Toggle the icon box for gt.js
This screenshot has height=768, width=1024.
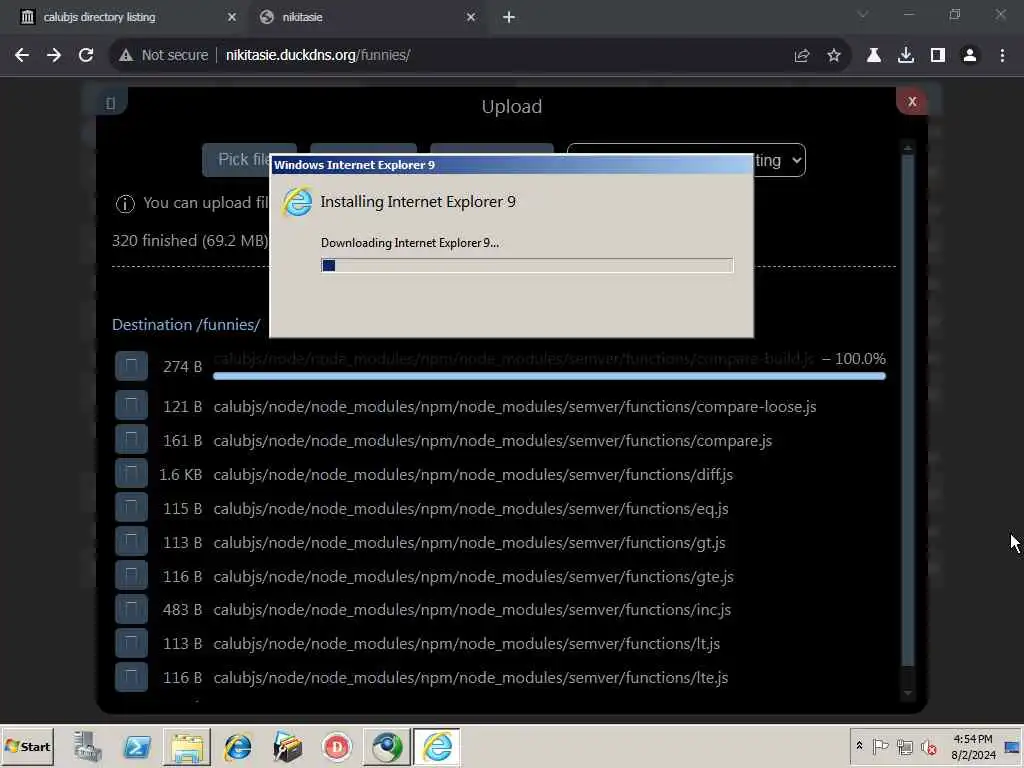click(131, 541)
